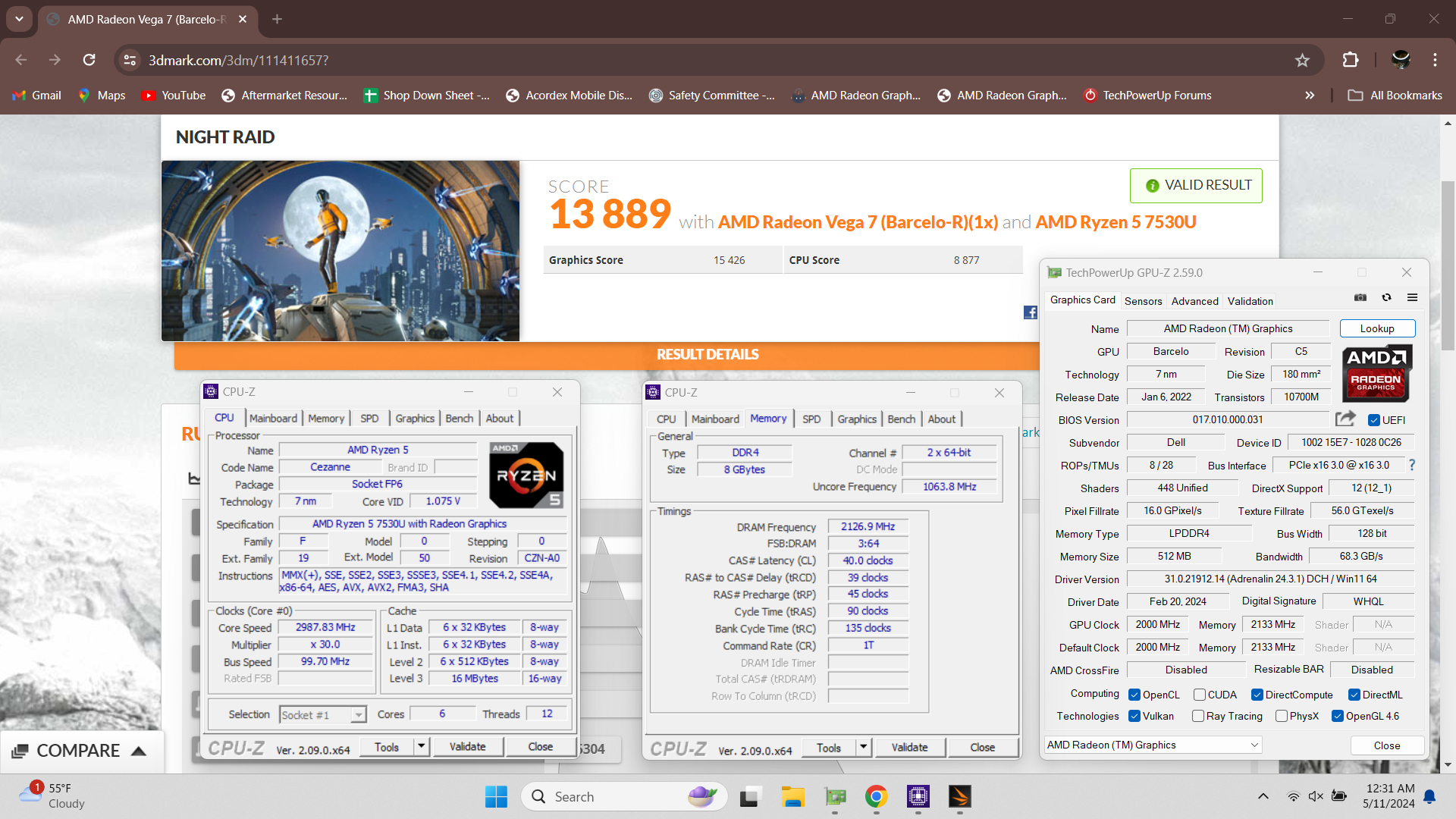
Task: Click AMD Radeon Vega 7 (Barcelo-R) link
Action: tap(858, 222)
